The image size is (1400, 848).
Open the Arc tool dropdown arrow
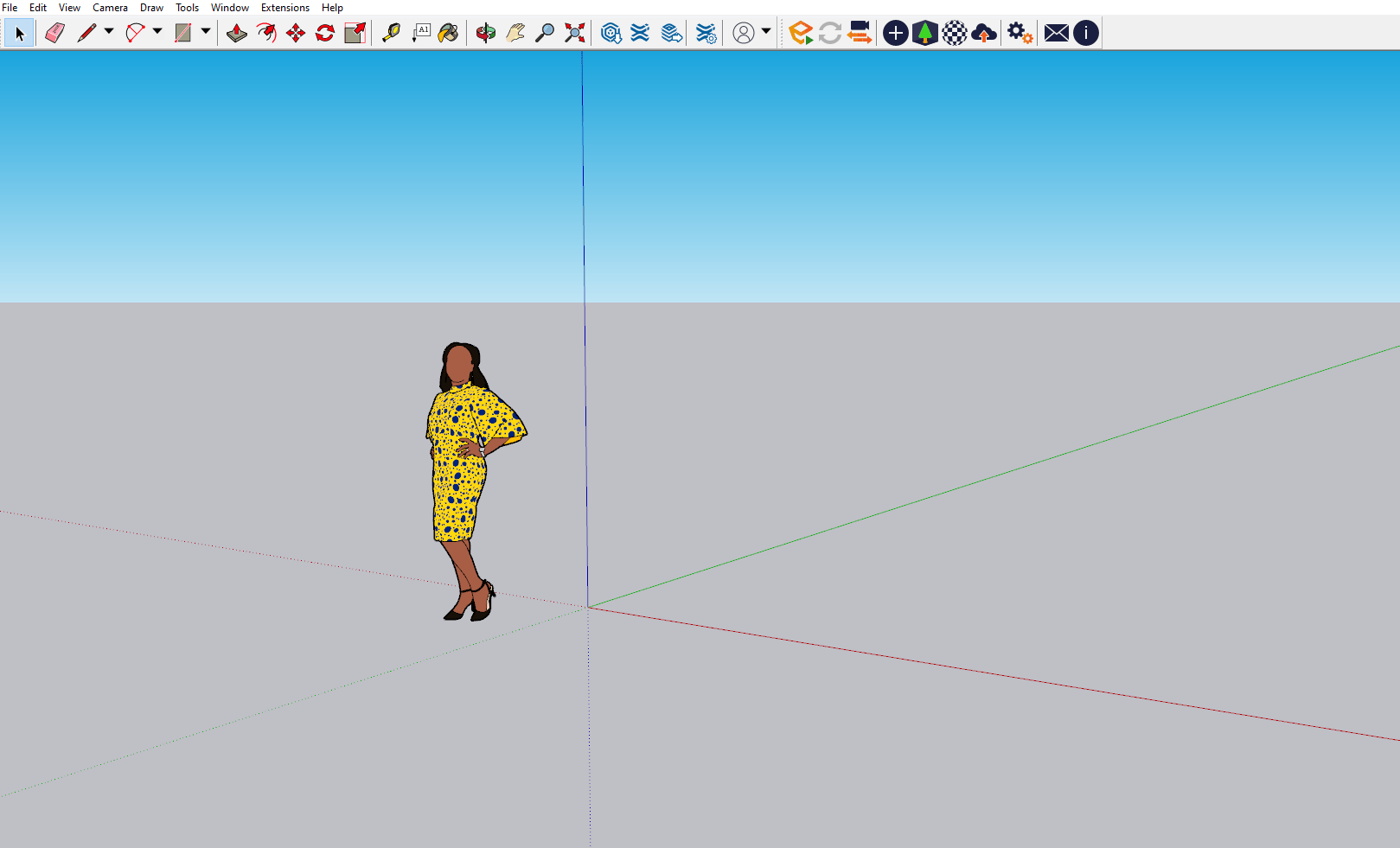tap(157, 33)
